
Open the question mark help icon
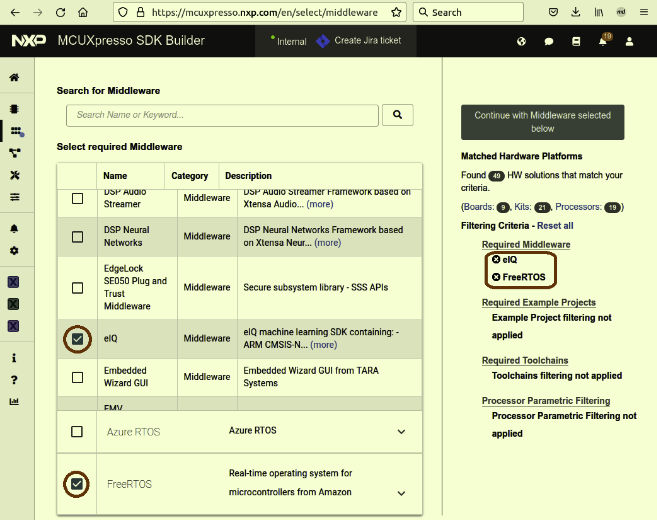point(14,380)
